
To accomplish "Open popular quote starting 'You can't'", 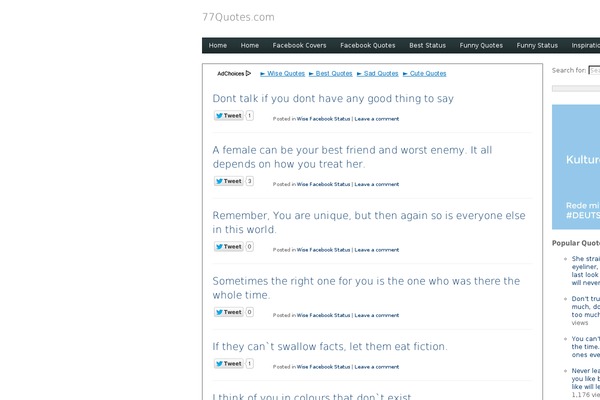I will click(585, 347).
